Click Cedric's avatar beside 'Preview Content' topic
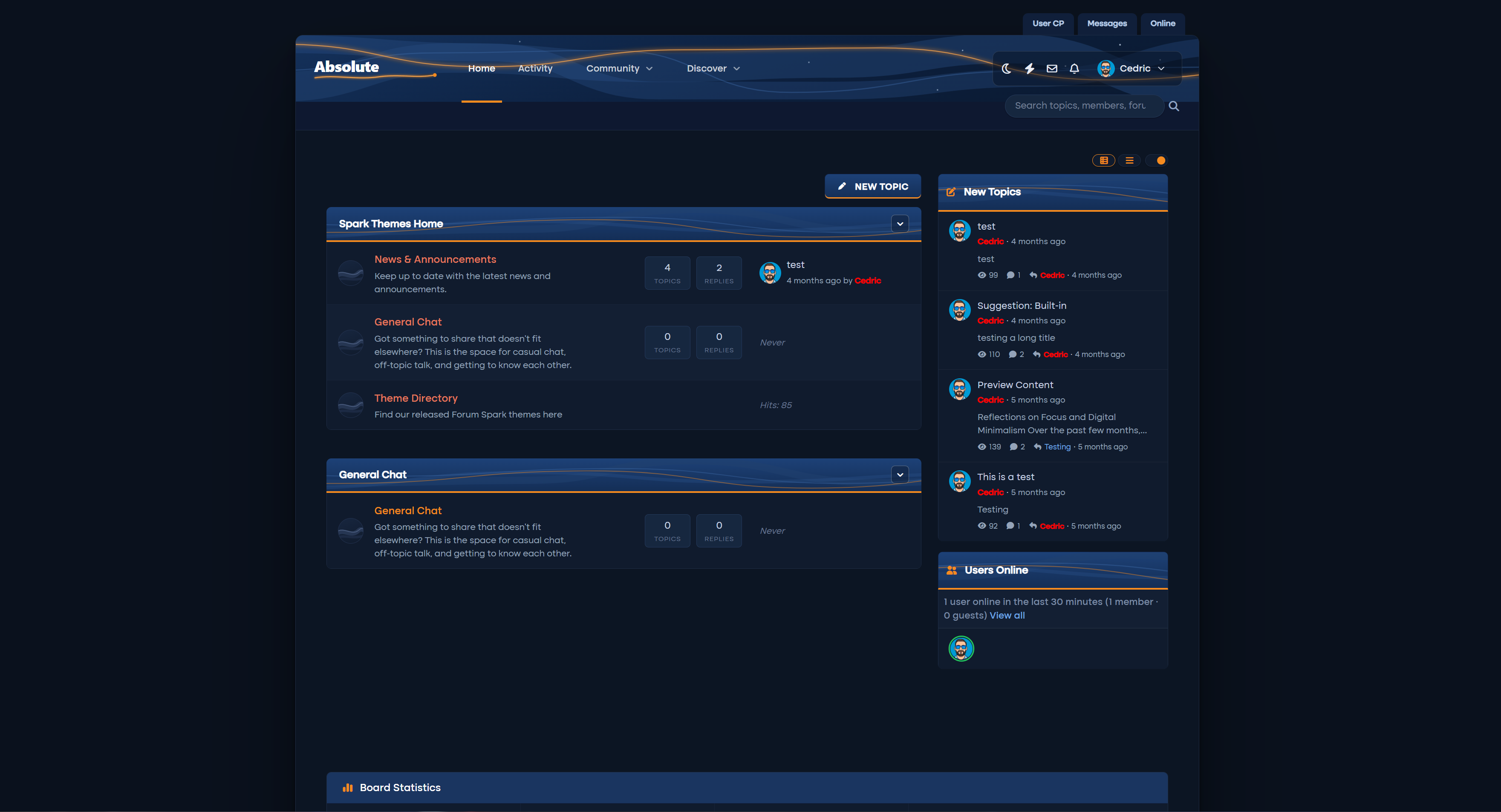Screen dimensions: 1501x812 pyautogui.click(x=960, y=389)
